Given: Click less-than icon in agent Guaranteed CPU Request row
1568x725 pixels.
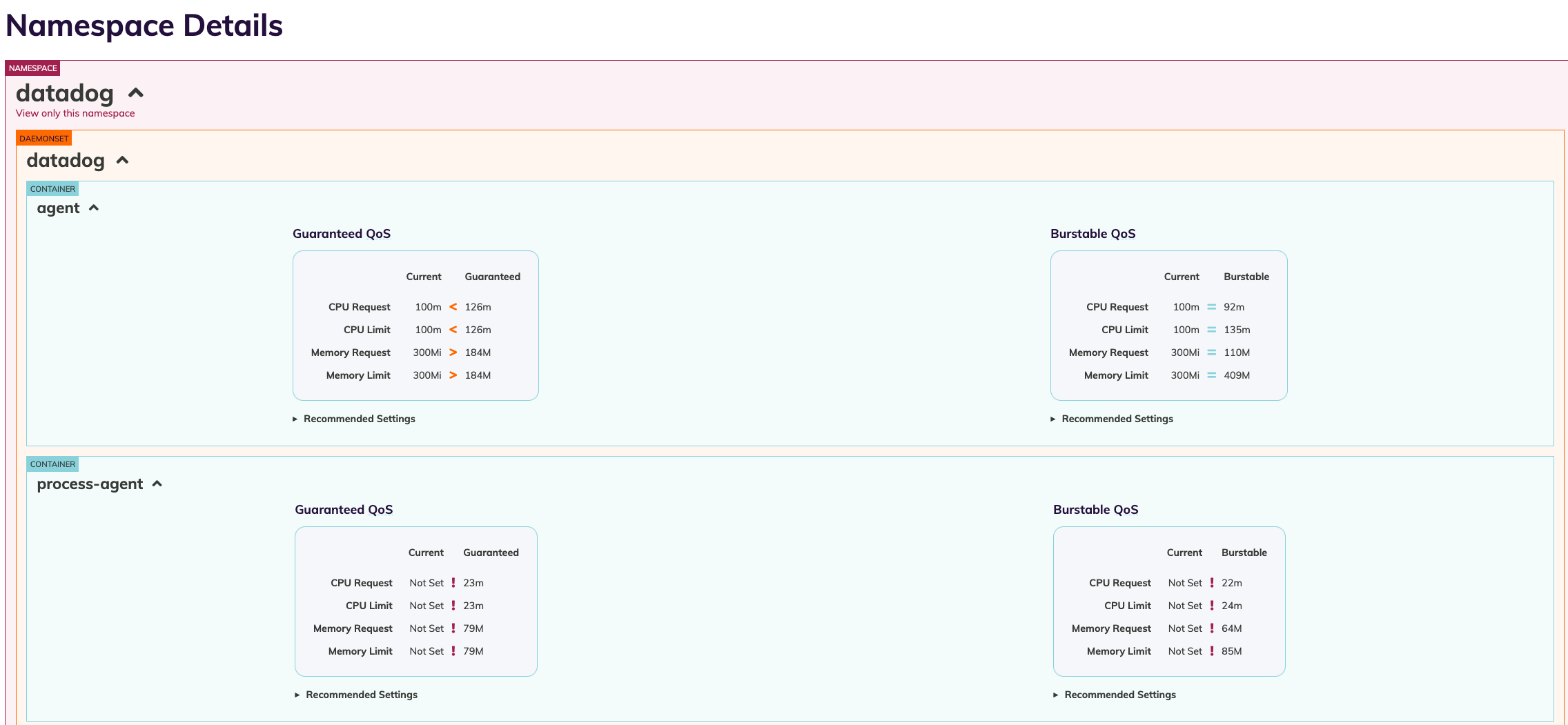Looking at the screenshot, I should pyautogui.click(x=453, y=307).
